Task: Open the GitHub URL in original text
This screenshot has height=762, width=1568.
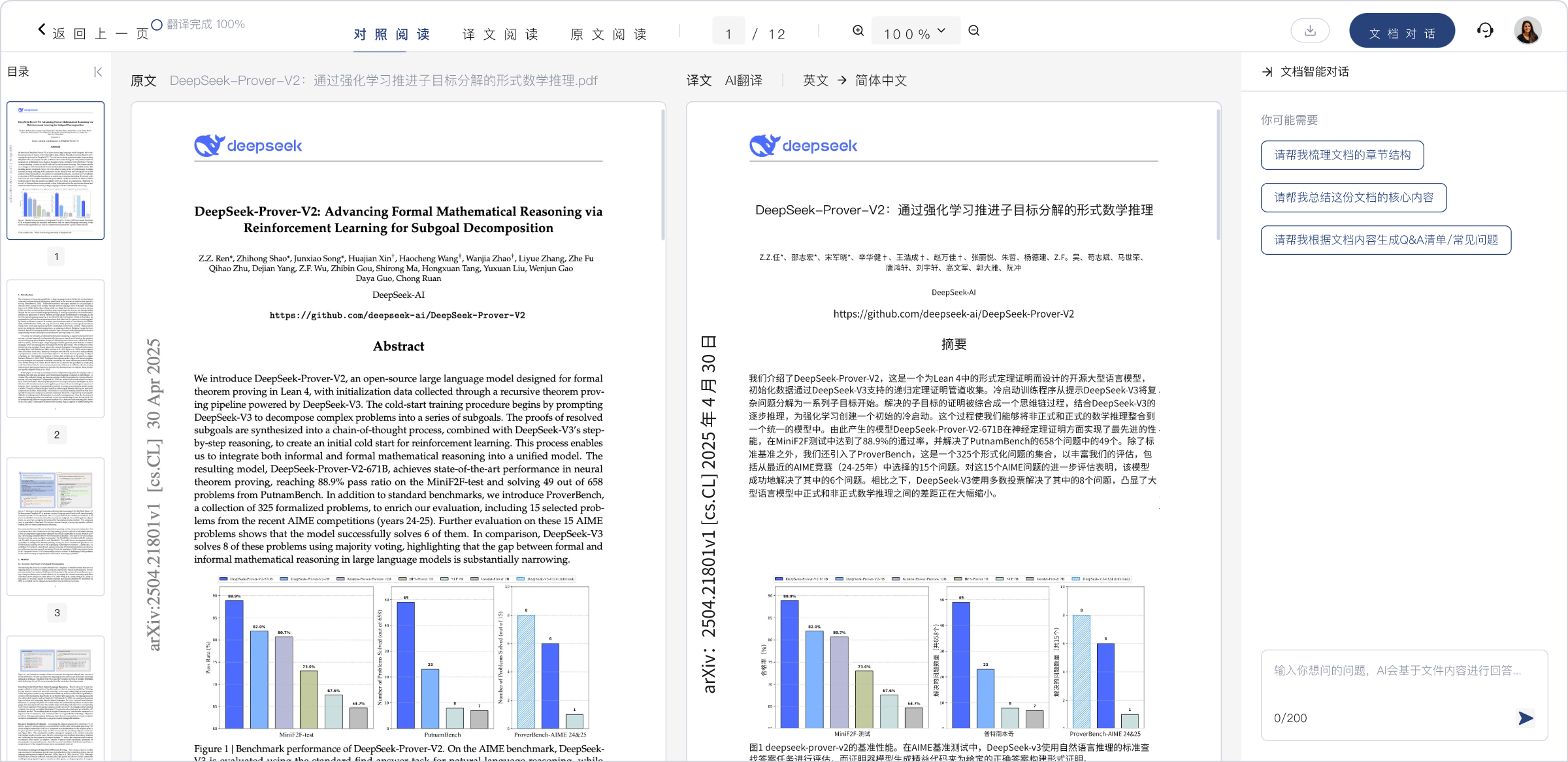Action: (x=397, y=316)
